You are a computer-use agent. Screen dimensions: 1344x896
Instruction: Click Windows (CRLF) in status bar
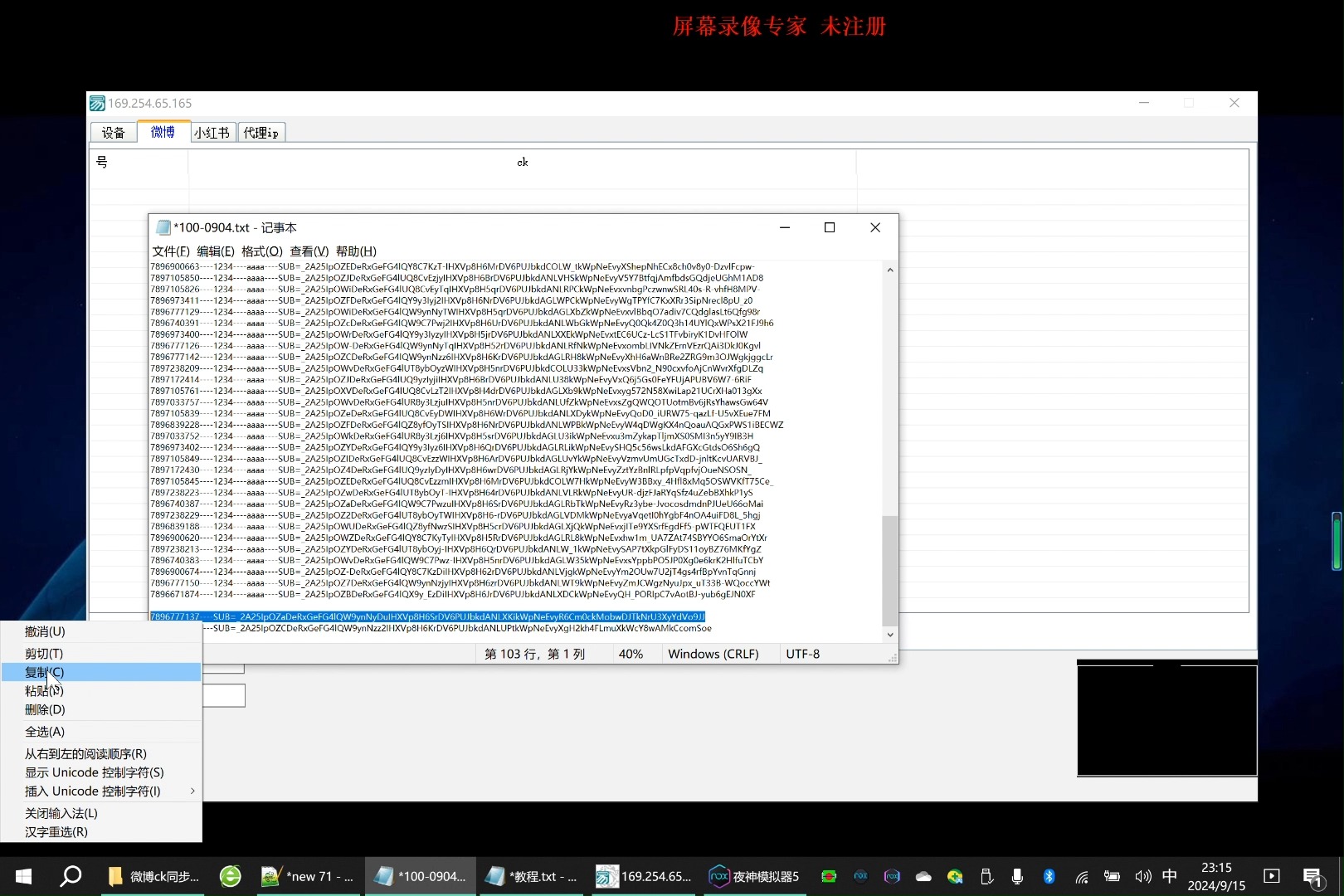[x=713, y=654]
